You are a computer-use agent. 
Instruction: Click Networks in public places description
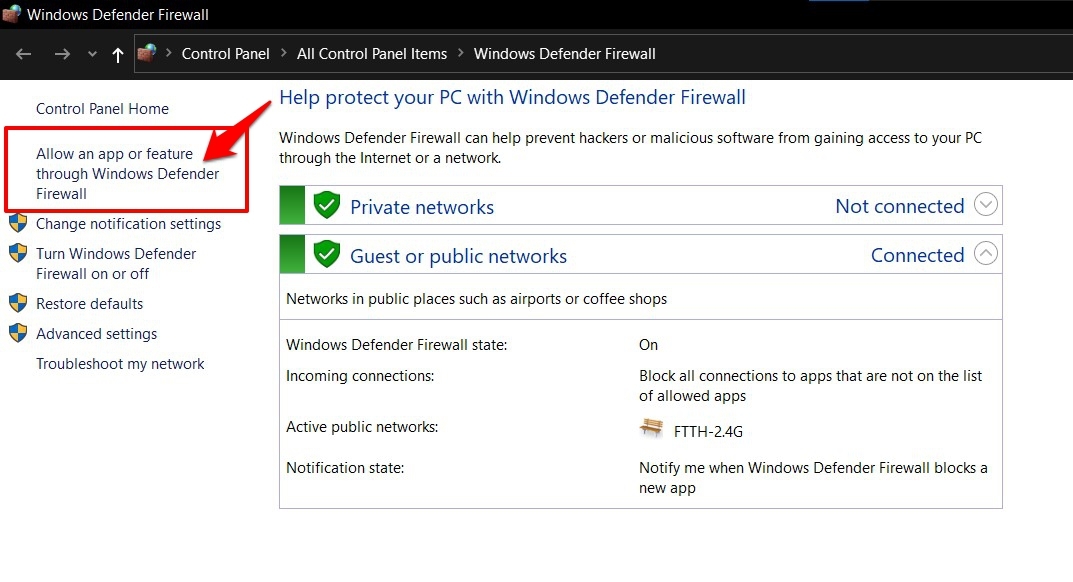click(476, 299)
